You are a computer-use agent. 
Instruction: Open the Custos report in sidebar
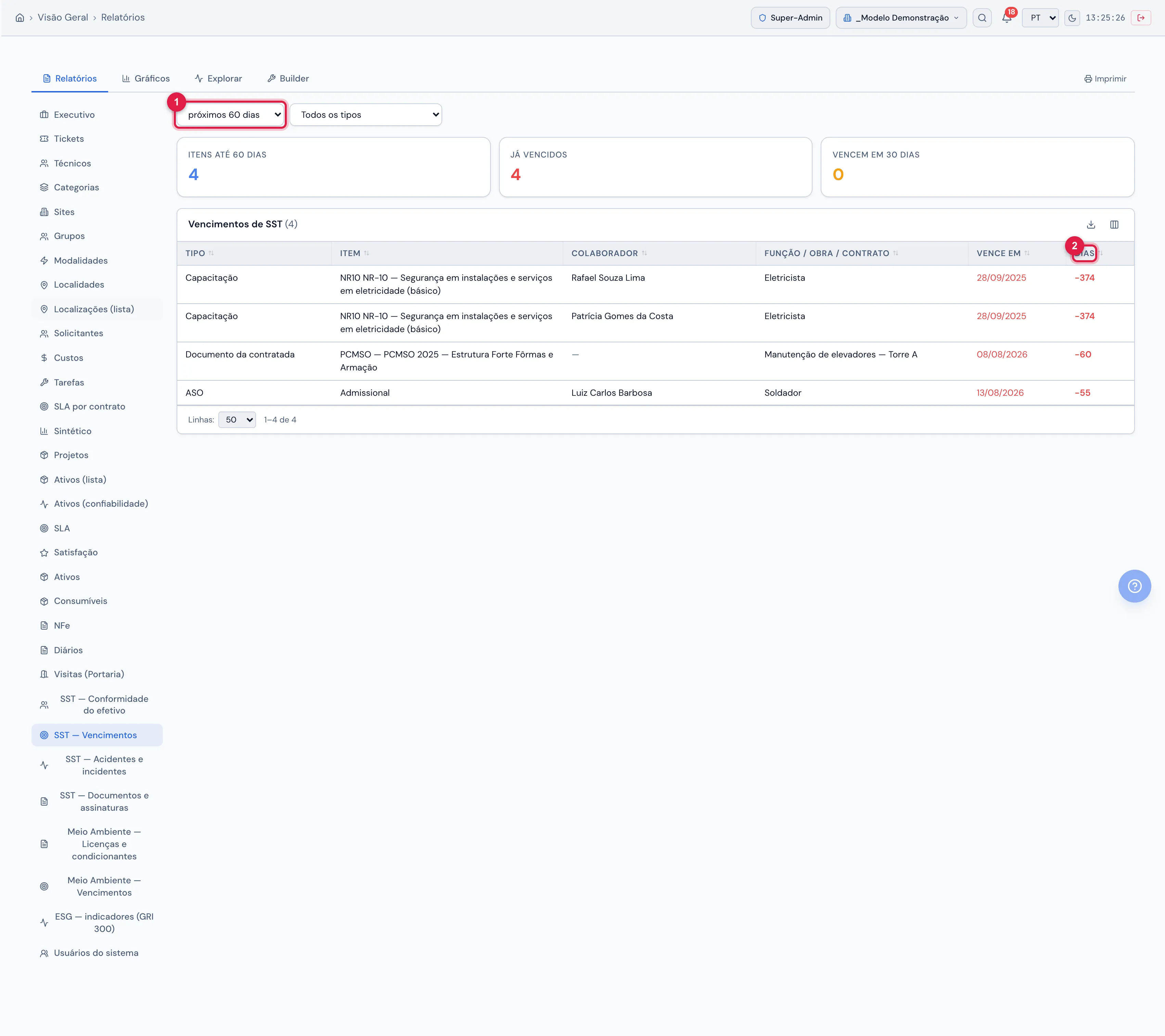97,357
